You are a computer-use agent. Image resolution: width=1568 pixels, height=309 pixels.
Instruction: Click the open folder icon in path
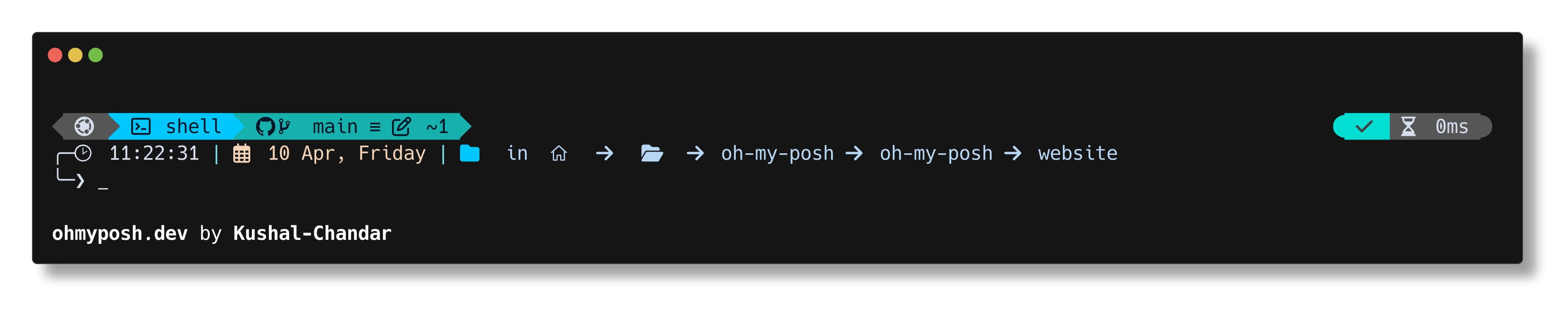pyautogui.click(x=651, y=153)
